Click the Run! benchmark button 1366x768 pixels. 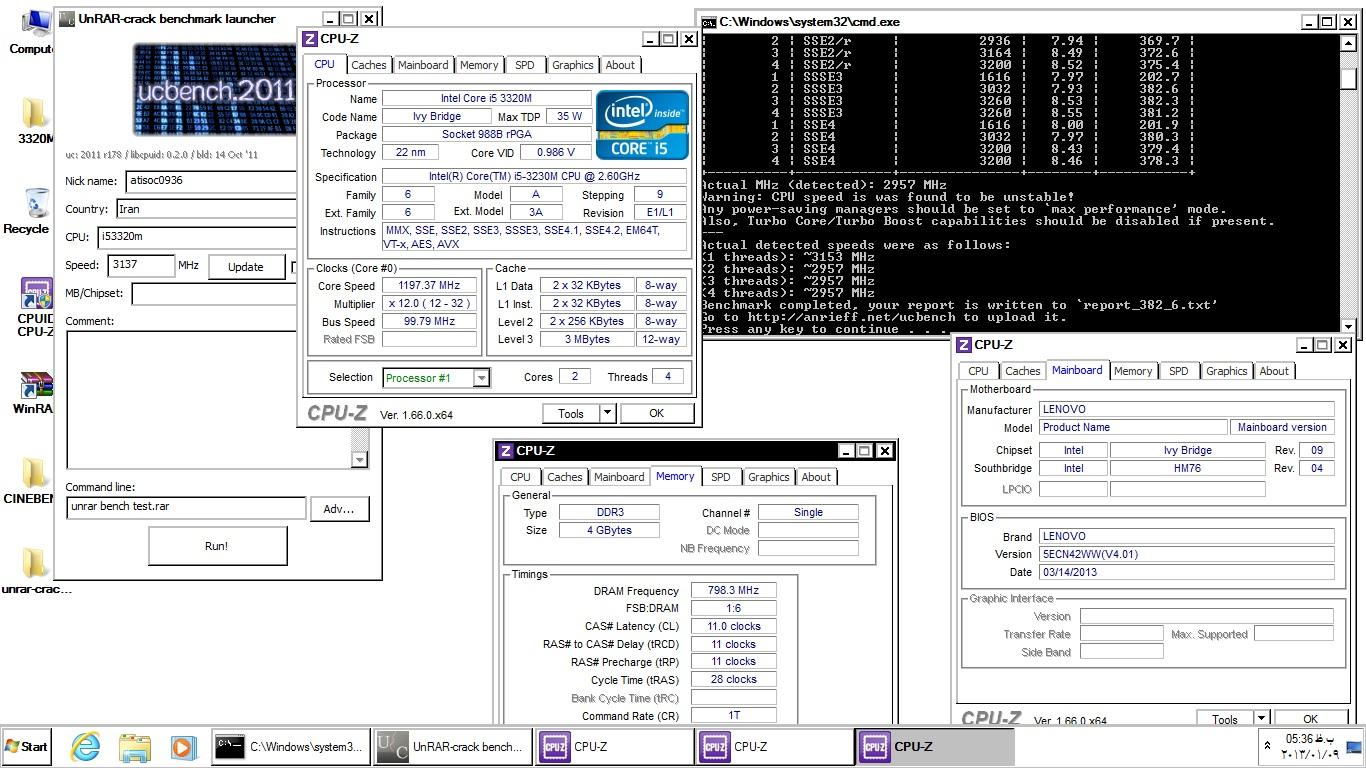217,546
